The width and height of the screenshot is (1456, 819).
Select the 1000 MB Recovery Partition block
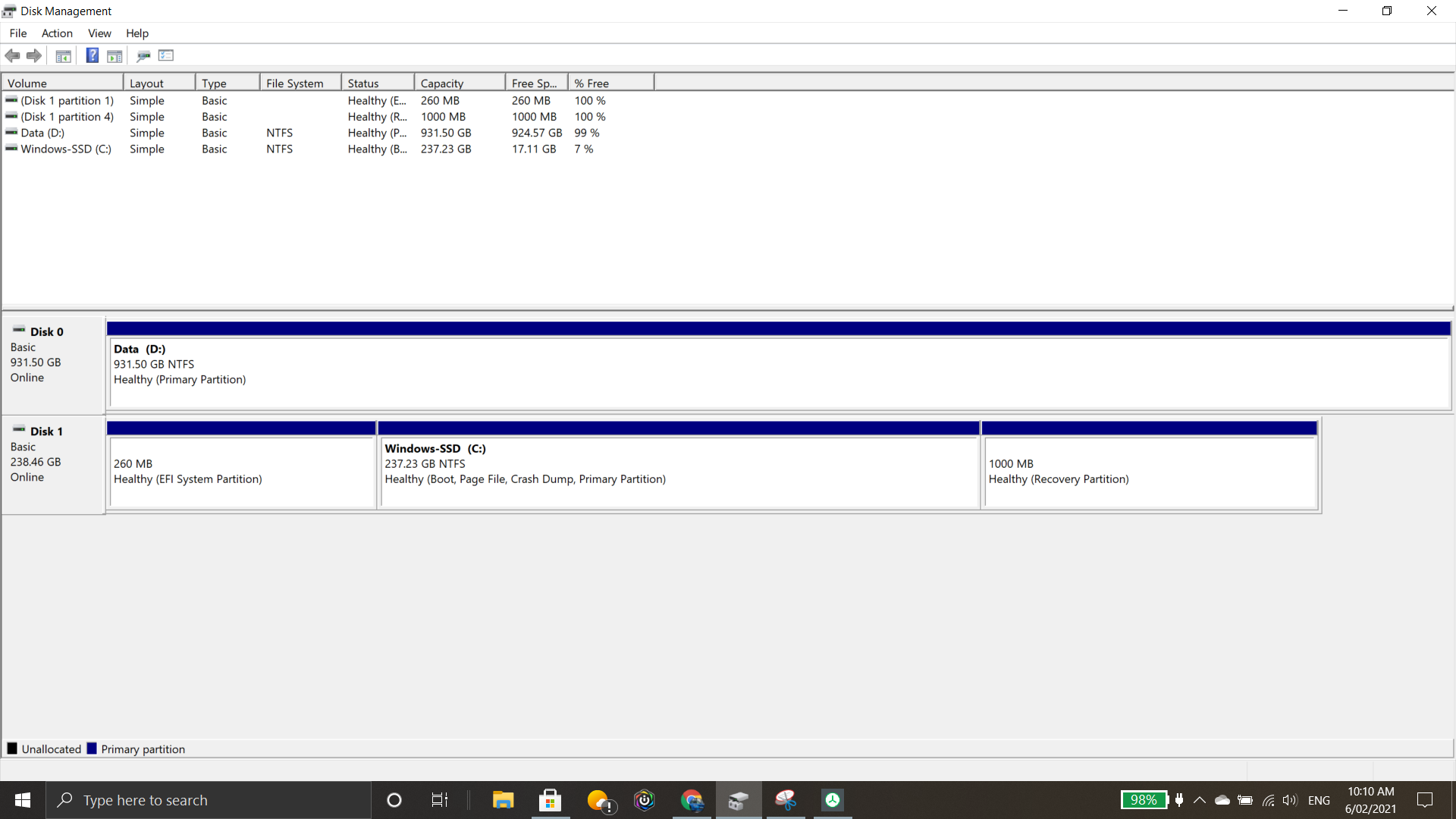(1149, 472)
